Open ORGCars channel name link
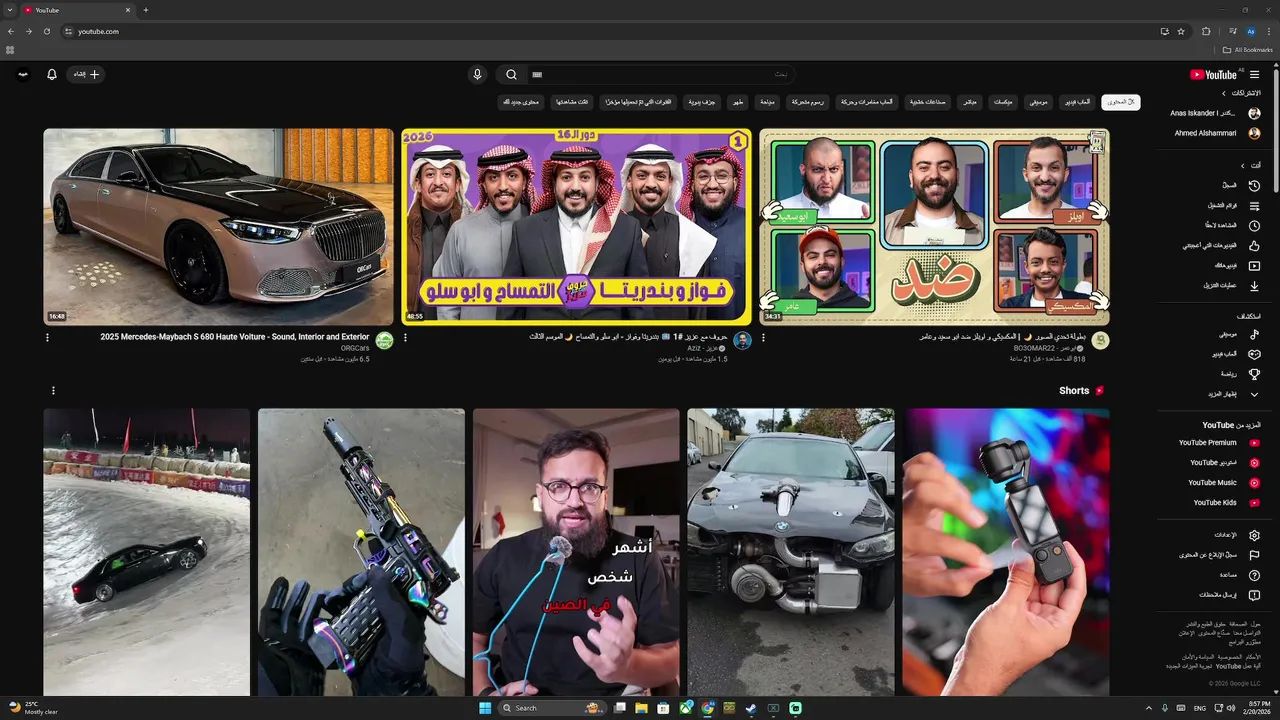The image size is (1280, 720). tap(355, 348)
